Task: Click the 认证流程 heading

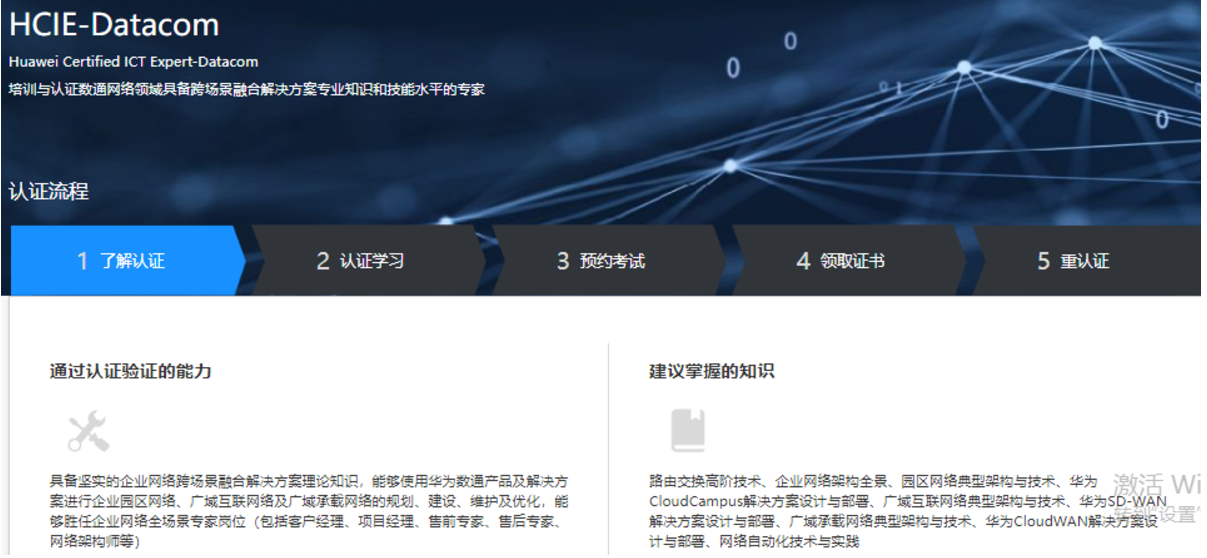Action: pyautogui.click(x=48, y=190)
